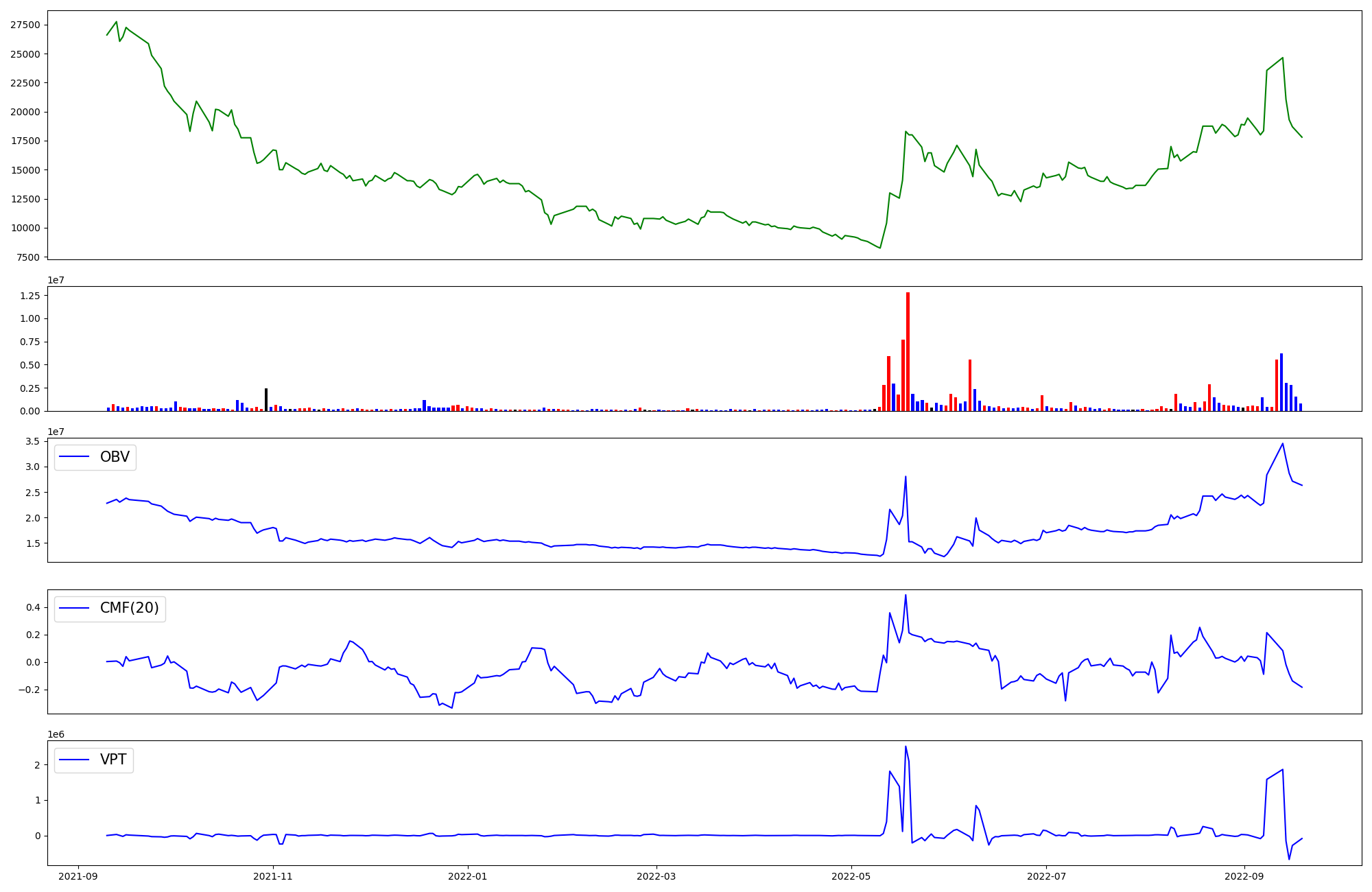The width and height of the screenshot is (1372, 892).
Task: Click the 0.4 tick on CMF axis
Action: click(33, 607)
